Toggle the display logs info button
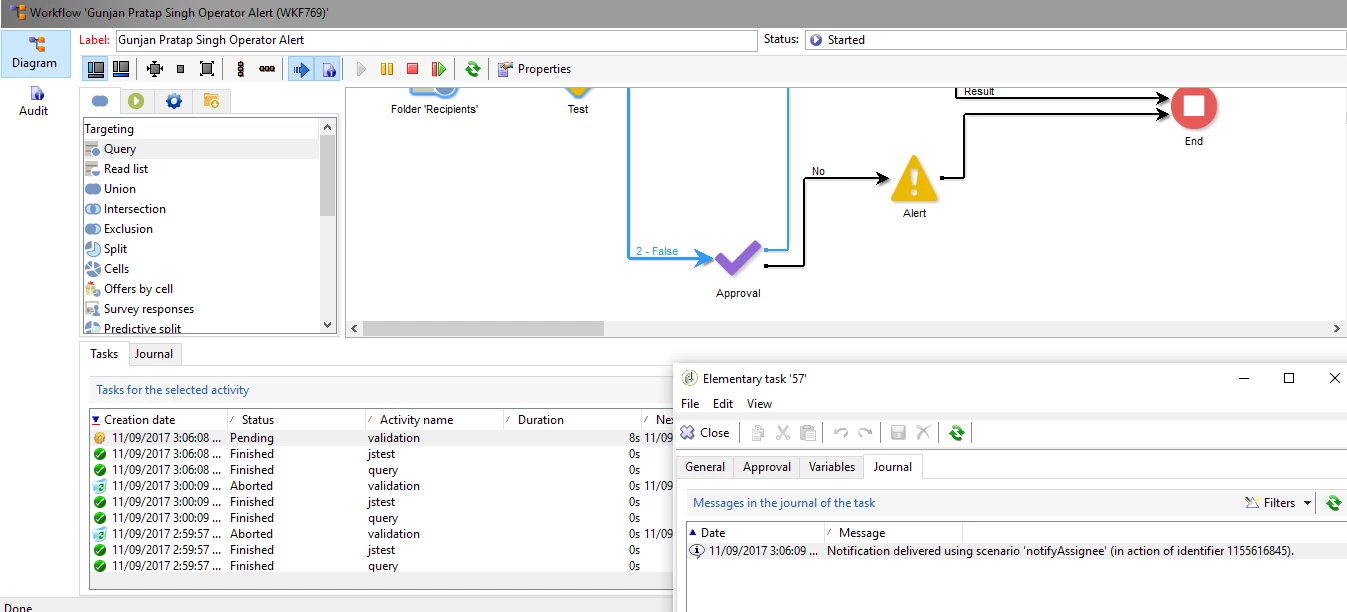This screenshot has height=612, width=1347. click(327, 69)
